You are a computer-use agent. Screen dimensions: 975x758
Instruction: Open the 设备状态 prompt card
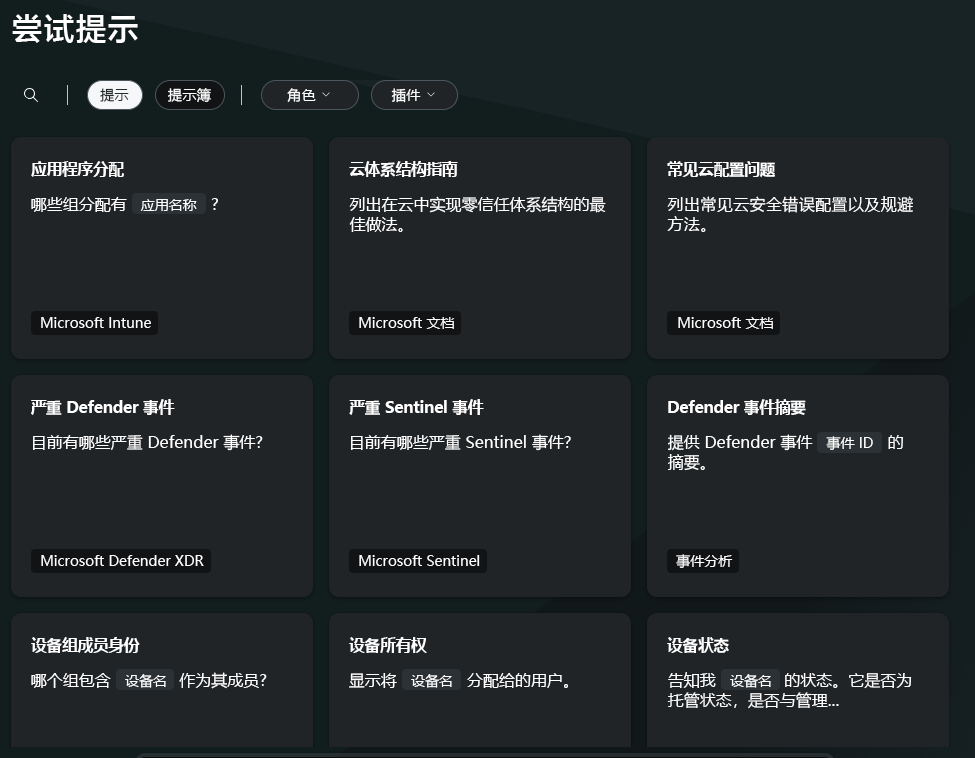pyautogui.click(x=798, y=680)
